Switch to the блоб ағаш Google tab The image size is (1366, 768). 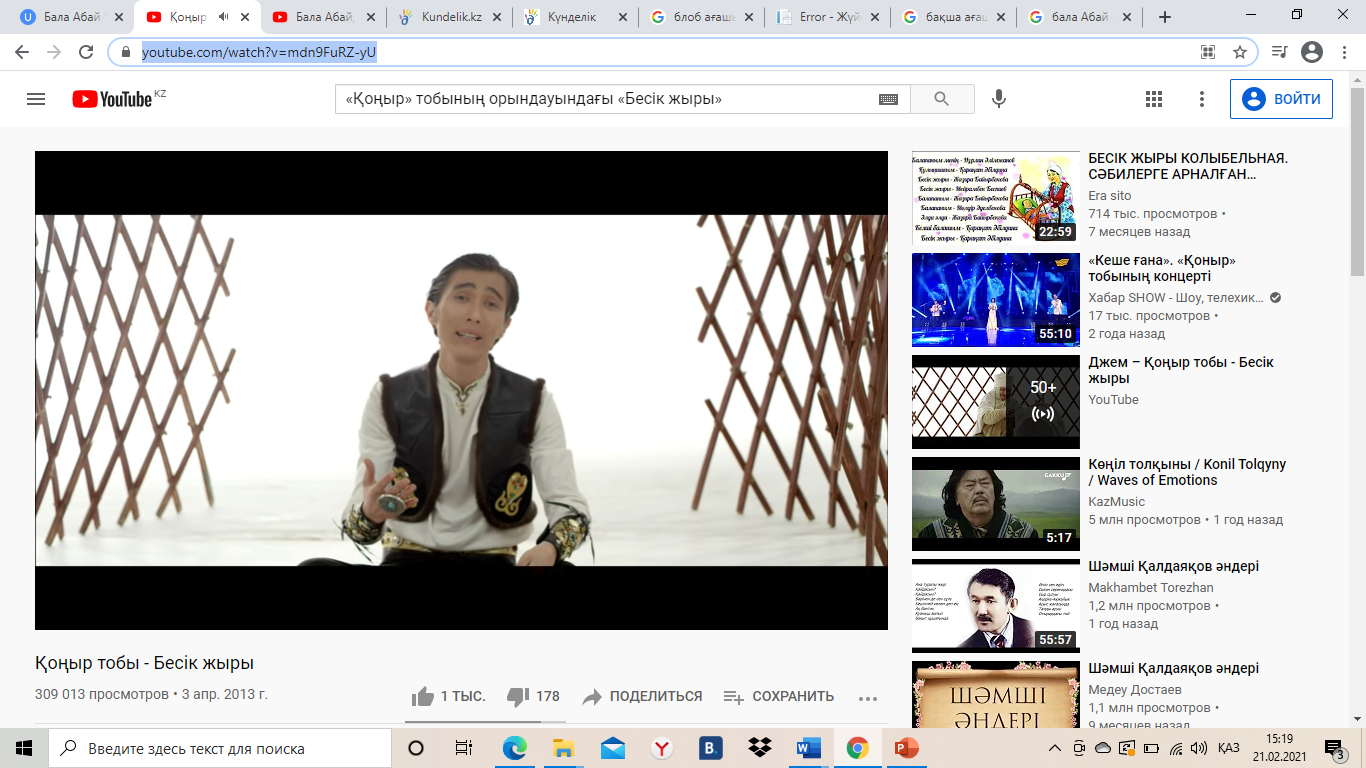[702, 17]
